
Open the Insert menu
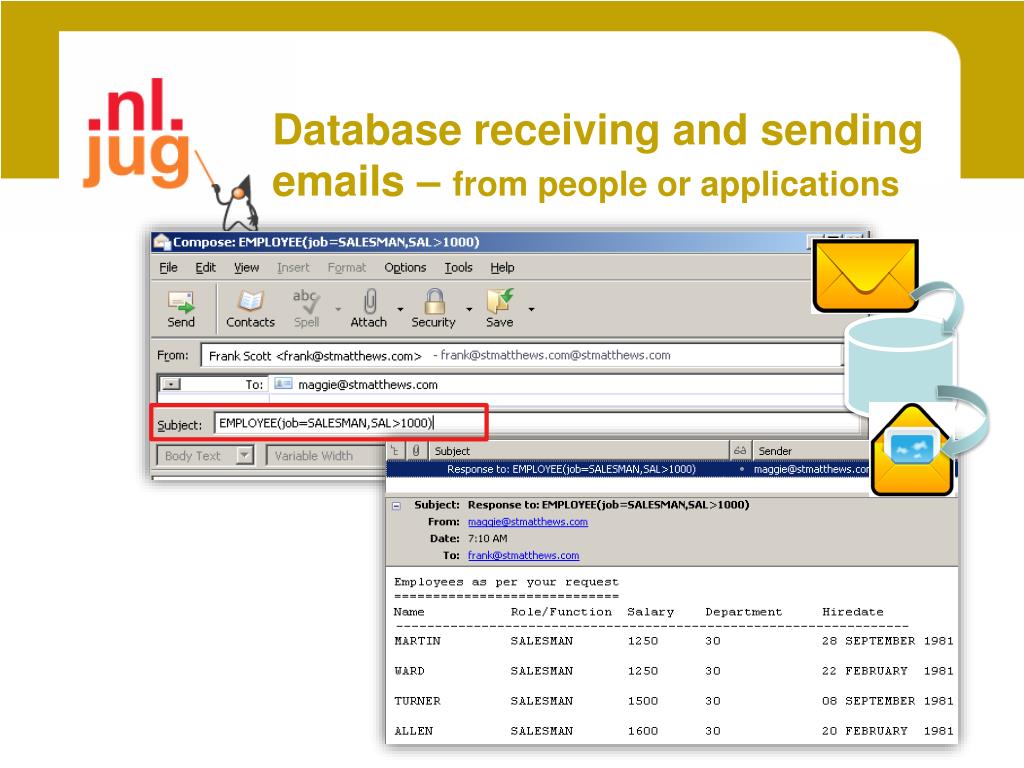(x=293, y=268)
